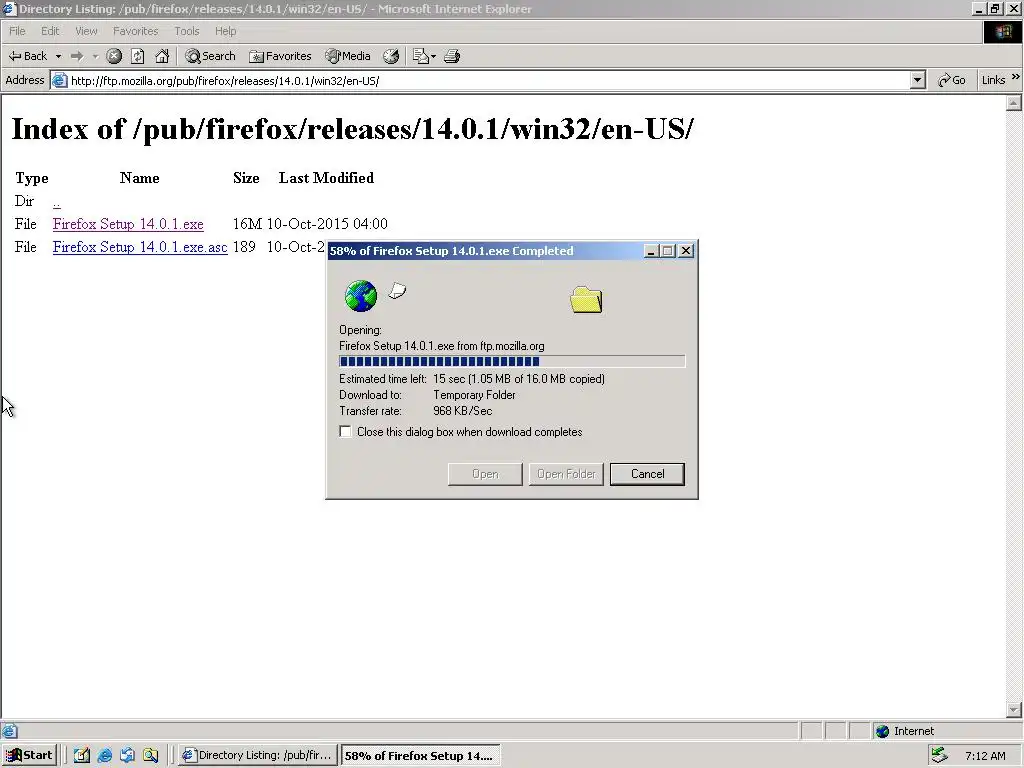
Task: Click the IE icon in window title bar
Action: tap(9, 8)
